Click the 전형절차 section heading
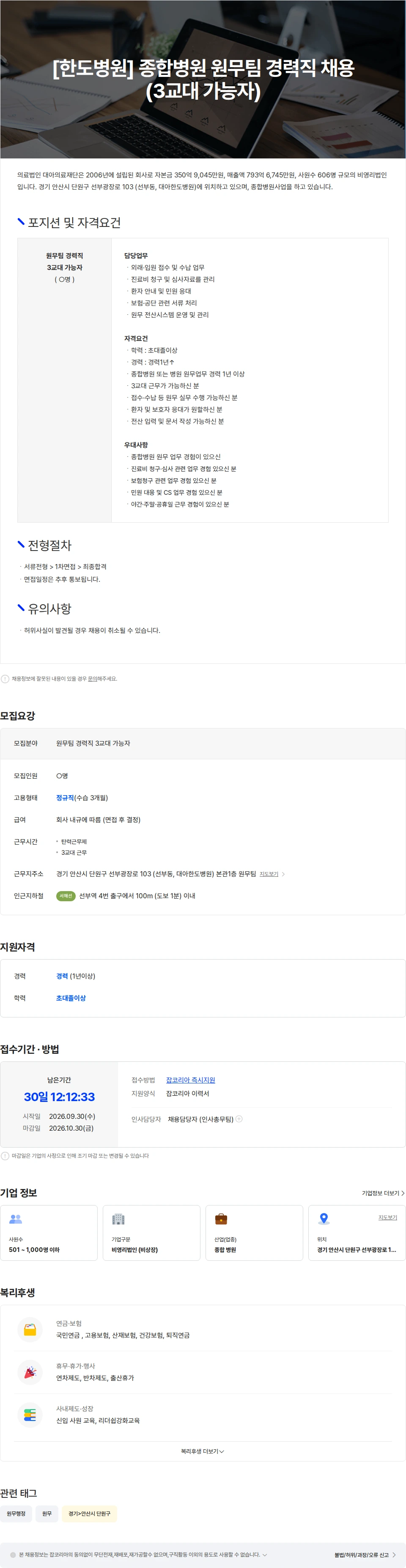Screen dimensions: 406x1568 (50, 545)
